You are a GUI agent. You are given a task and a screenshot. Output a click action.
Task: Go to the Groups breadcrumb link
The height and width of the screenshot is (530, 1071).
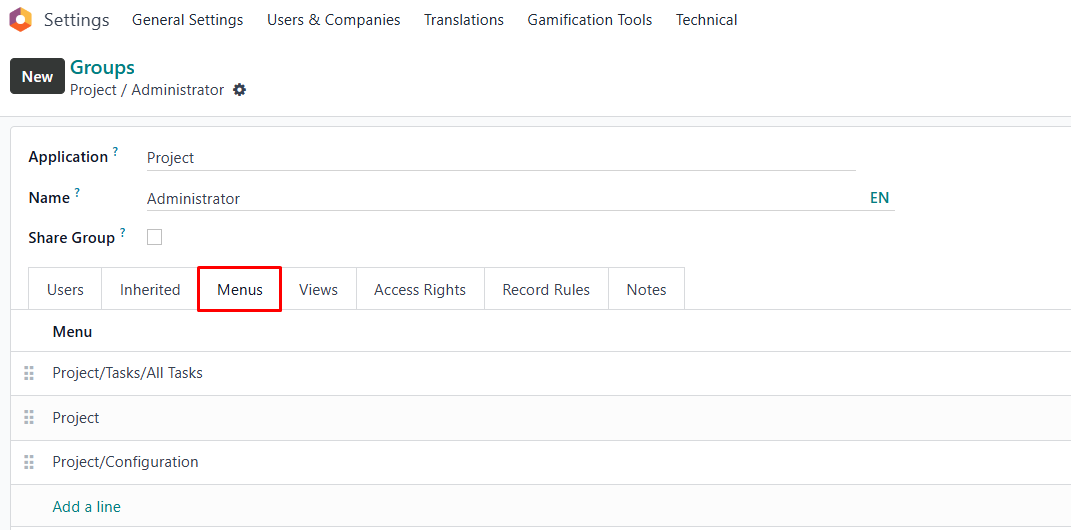(102, 68)
